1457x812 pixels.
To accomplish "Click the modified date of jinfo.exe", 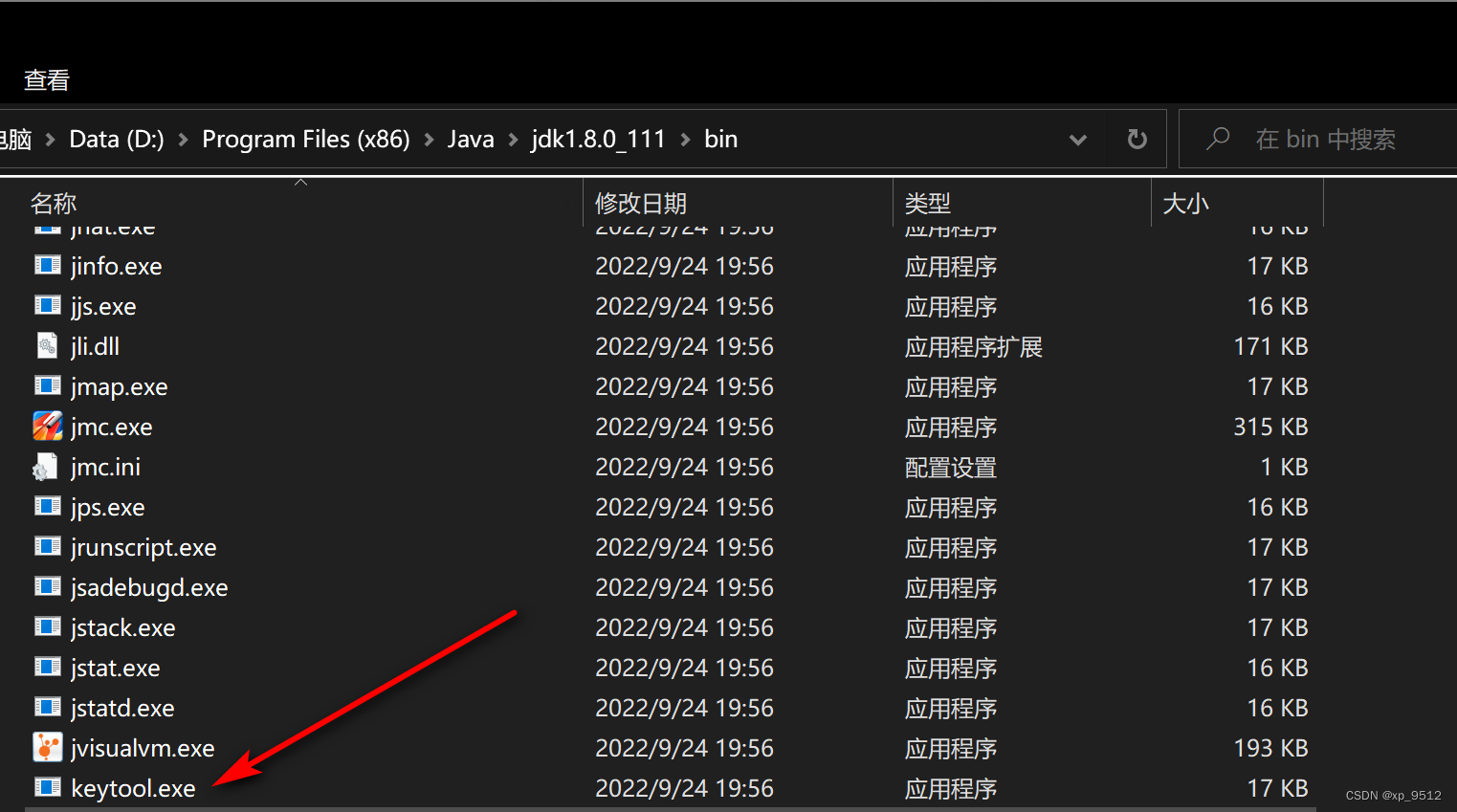I will tap(684, 266).
